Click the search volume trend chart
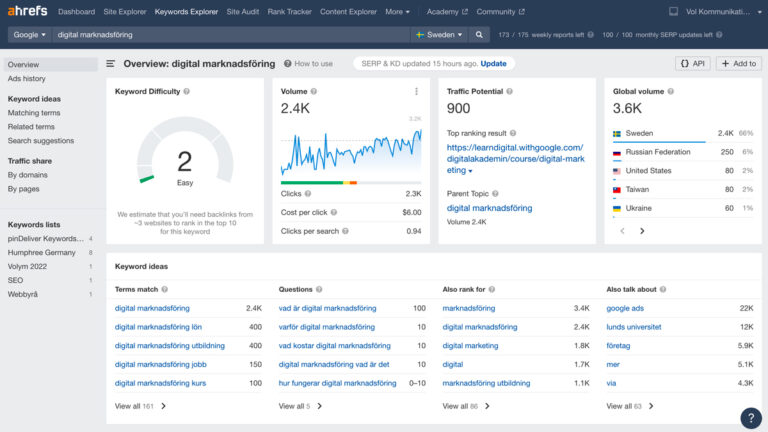Image resolution: width=768 pixels, height=432 pixels. pos(351,151)
